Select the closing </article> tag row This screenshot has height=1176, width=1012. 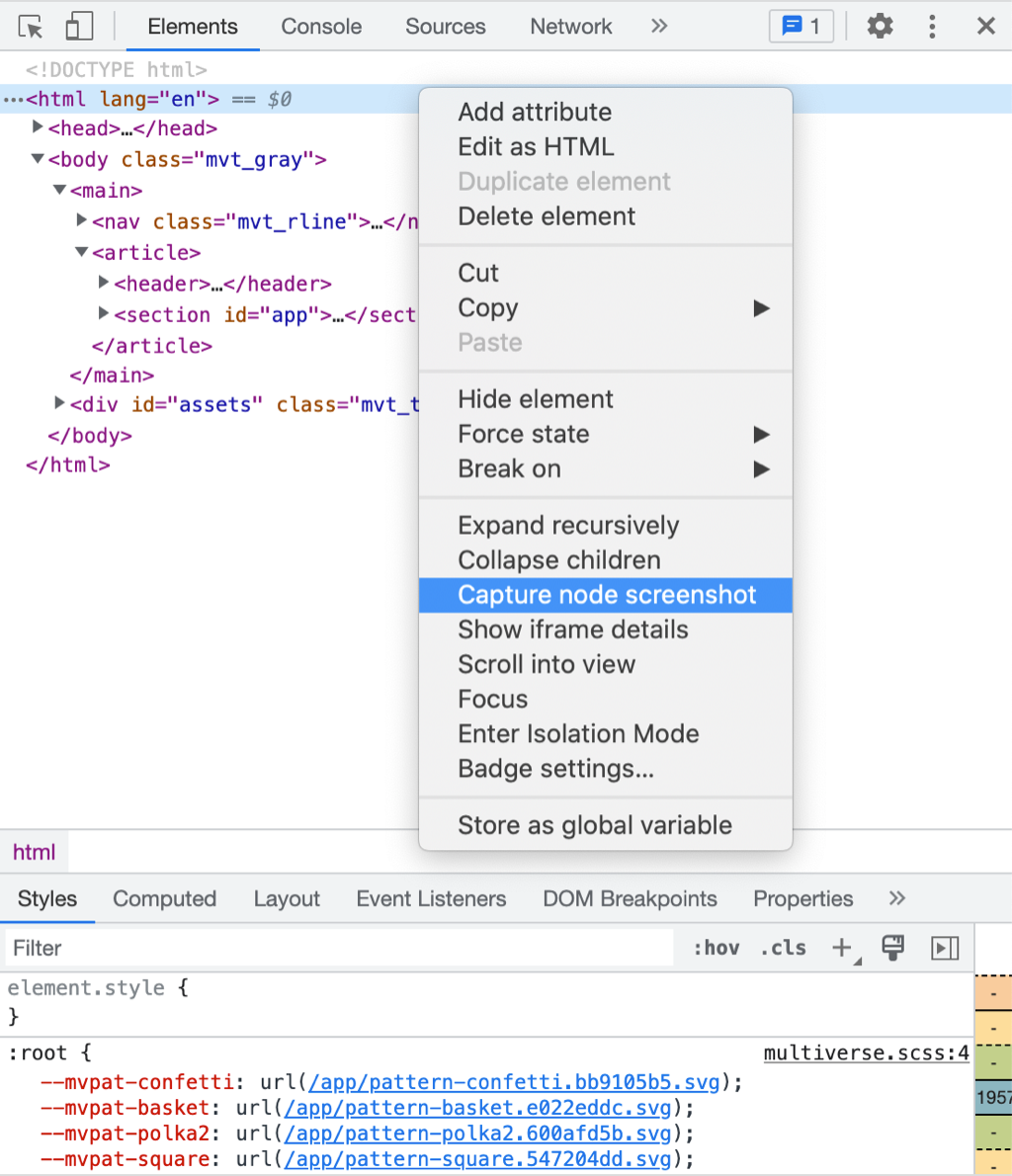(x=152, y=346)
